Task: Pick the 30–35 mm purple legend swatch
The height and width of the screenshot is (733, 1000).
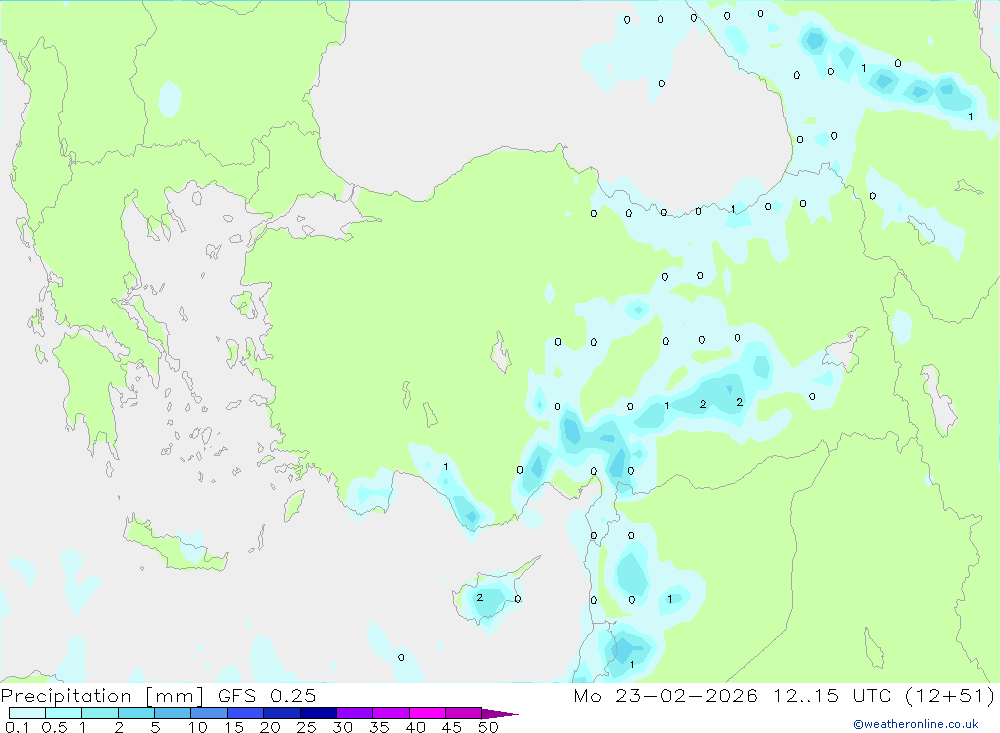Action: pyautogui.click(x=355, y=713)
